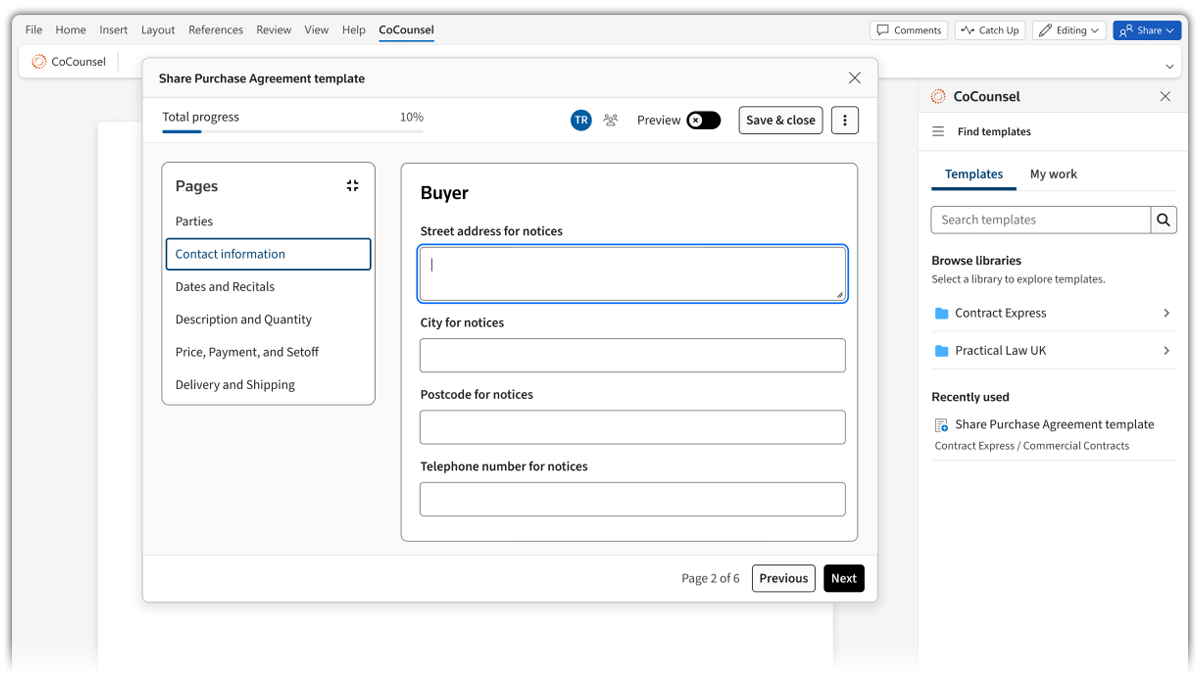Click the Total progress bar
1200x676 pixels.
pos(292,131)
